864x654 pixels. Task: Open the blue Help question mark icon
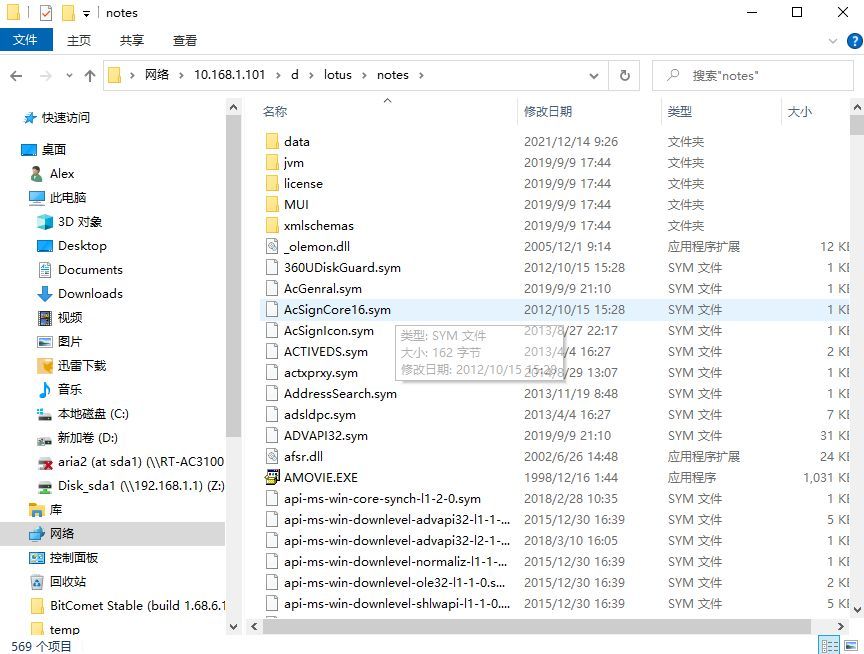[855, 41]
